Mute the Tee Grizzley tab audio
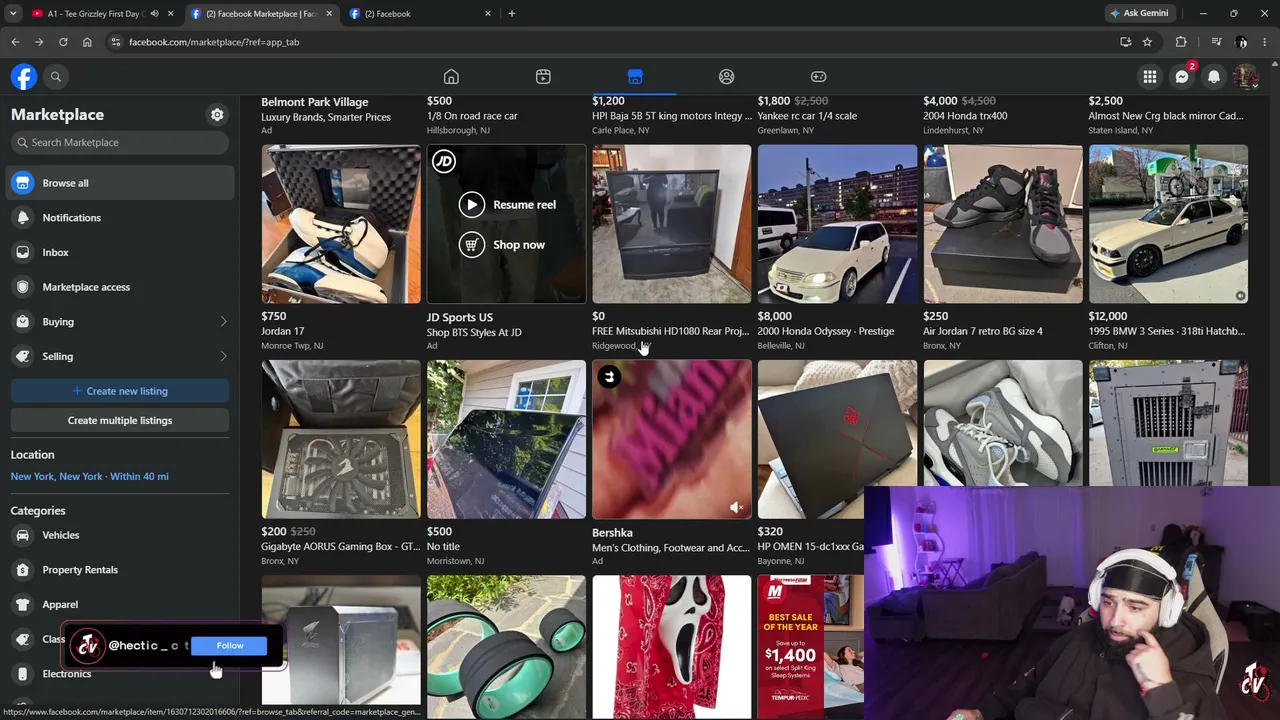Image resolution: width=1280 pixels, height=720 pixels. pyautogui.click(x=154, y=14)
